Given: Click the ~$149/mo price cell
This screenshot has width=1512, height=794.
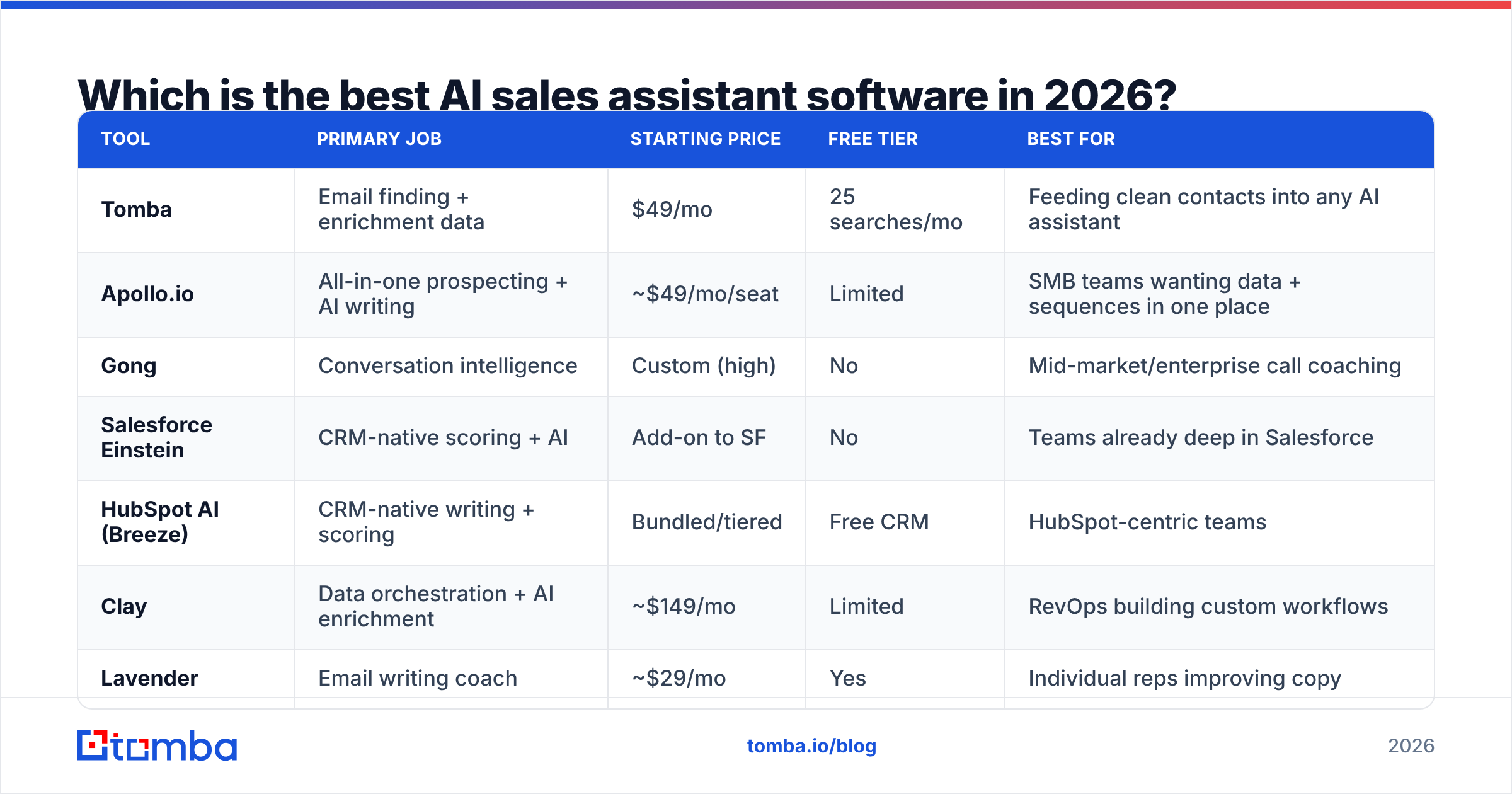Looking at the screenshot, I should pyautogui.click(x=707, y=607).
